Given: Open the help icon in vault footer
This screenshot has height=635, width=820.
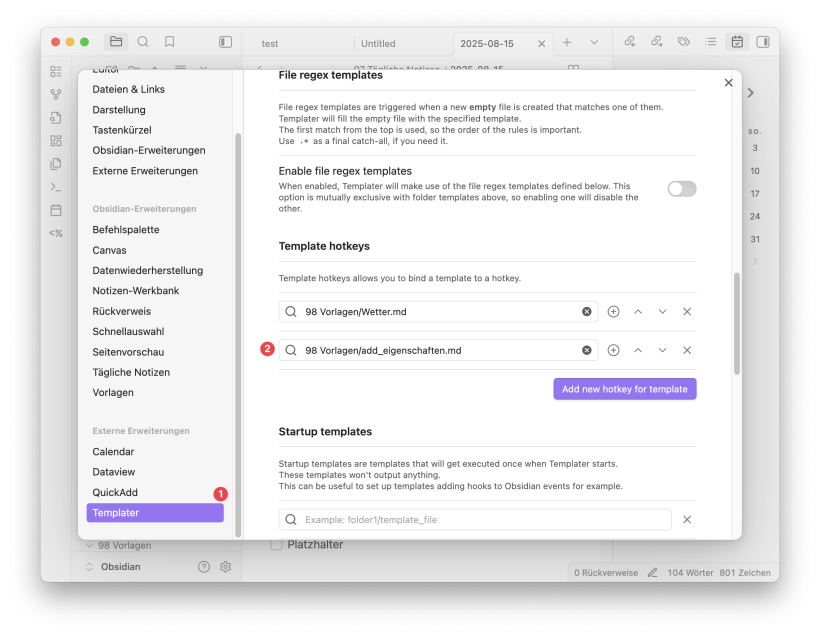Looking at the screenshot, I should point(204,567).
